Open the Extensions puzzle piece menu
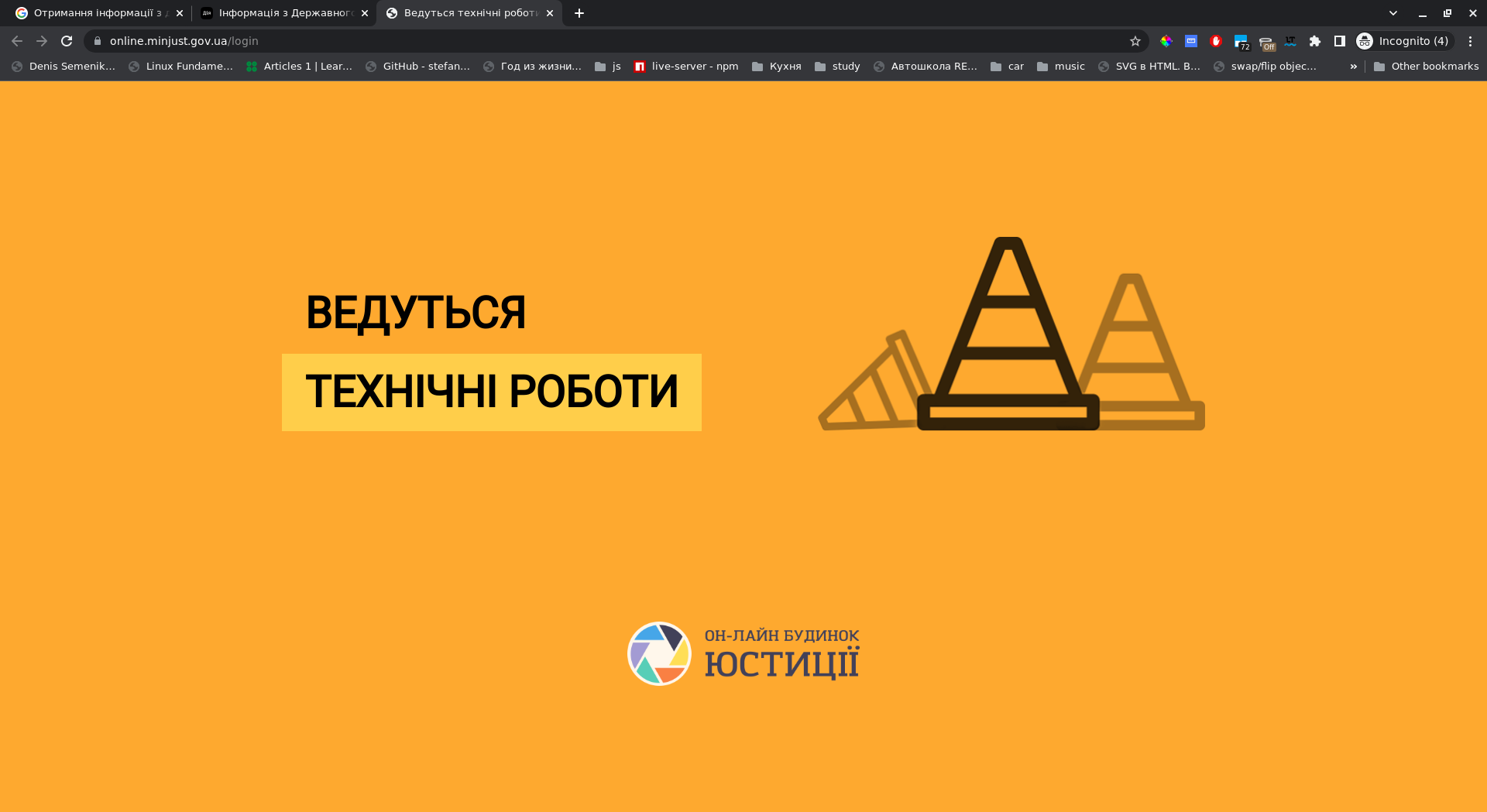 1315,41
